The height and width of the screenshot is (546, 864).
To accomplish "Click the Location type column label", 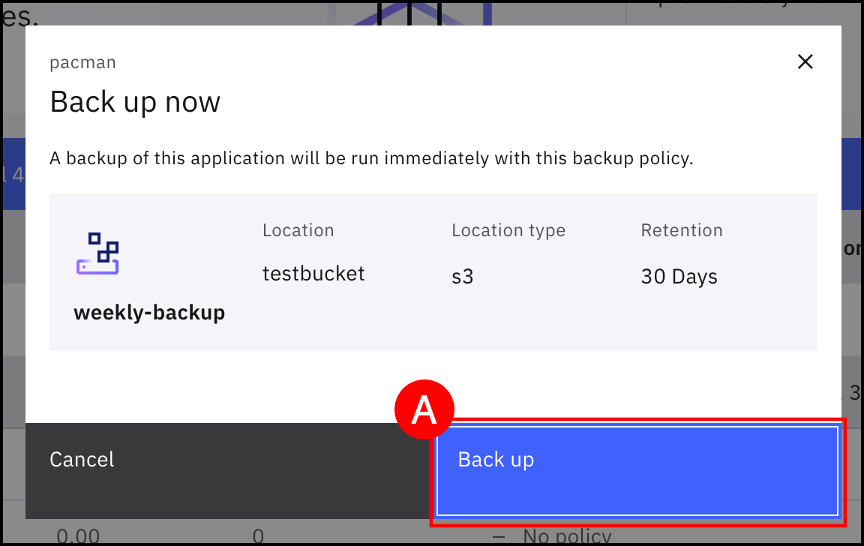I will (508, 230).
